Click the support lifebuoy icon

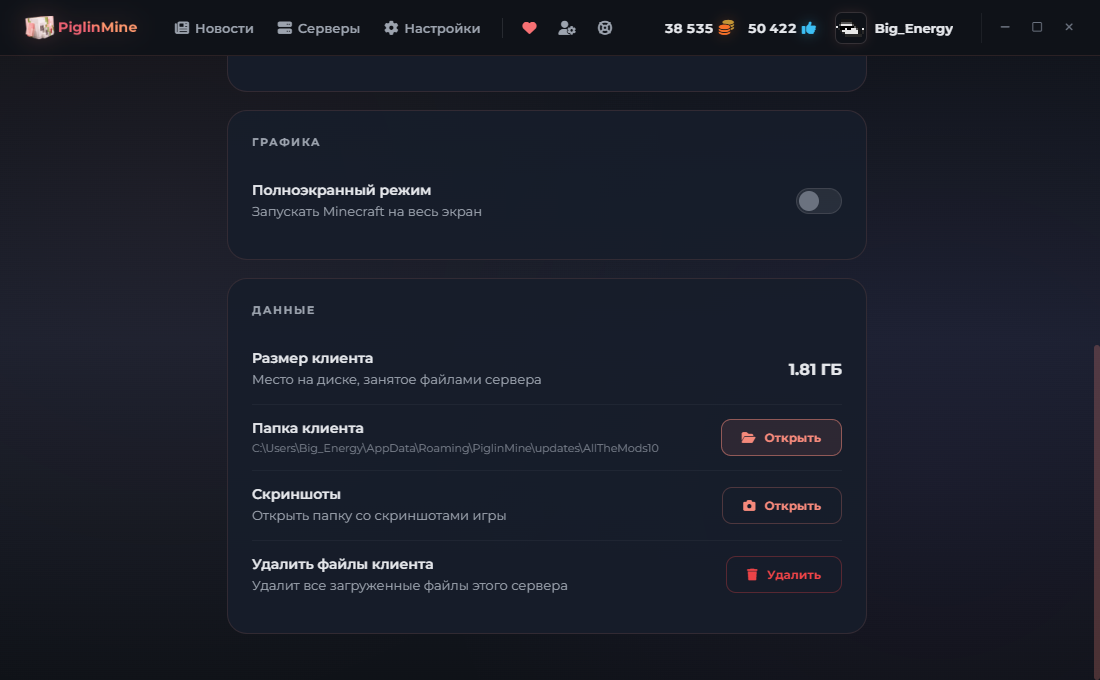pyautogui.click(x=605, y=28)
